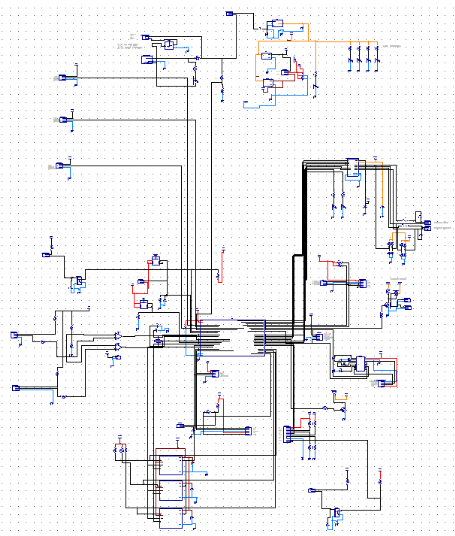Select the large central microcontroller block

(x=232, y=338)
